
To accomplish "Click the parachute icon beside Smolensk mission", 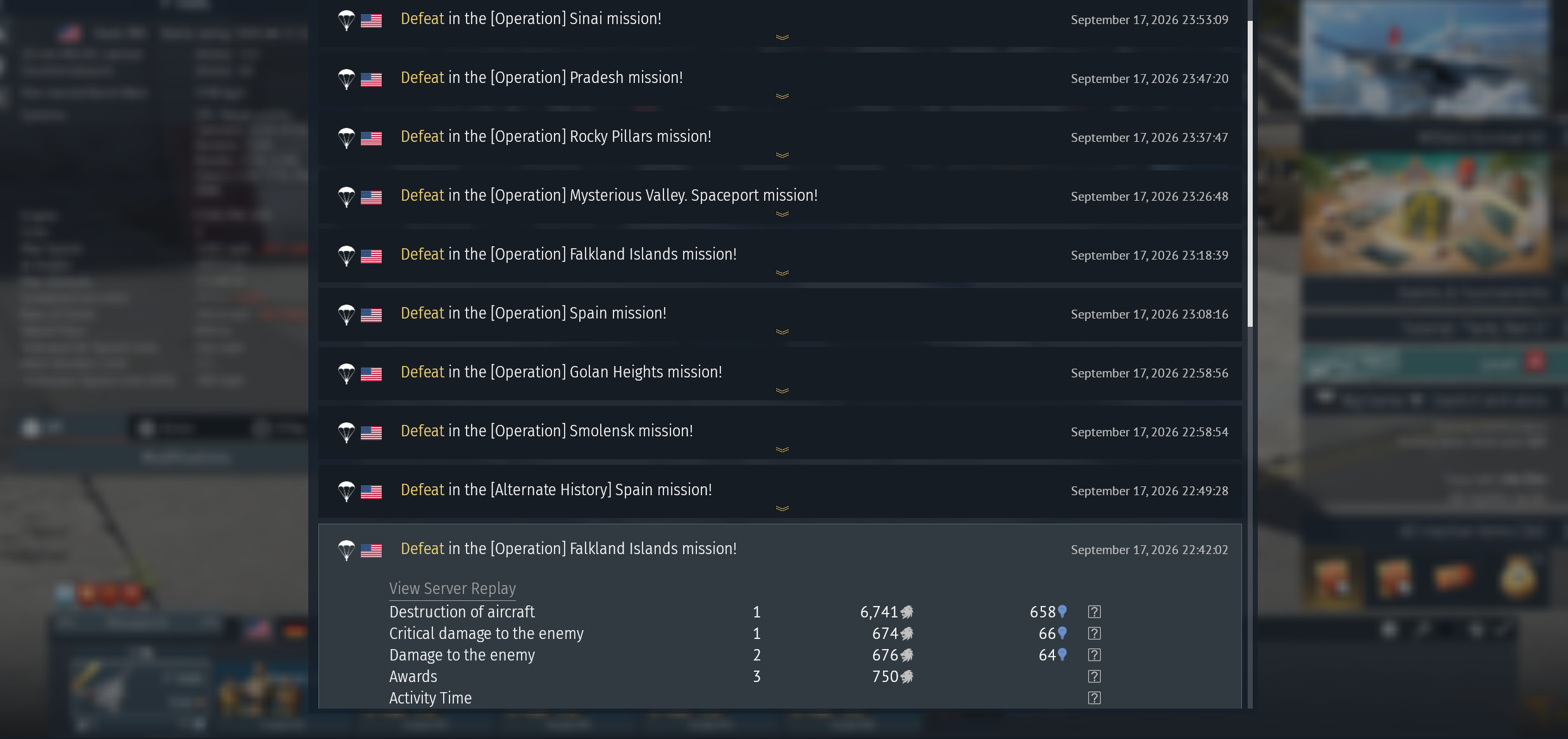I will 346,433.
